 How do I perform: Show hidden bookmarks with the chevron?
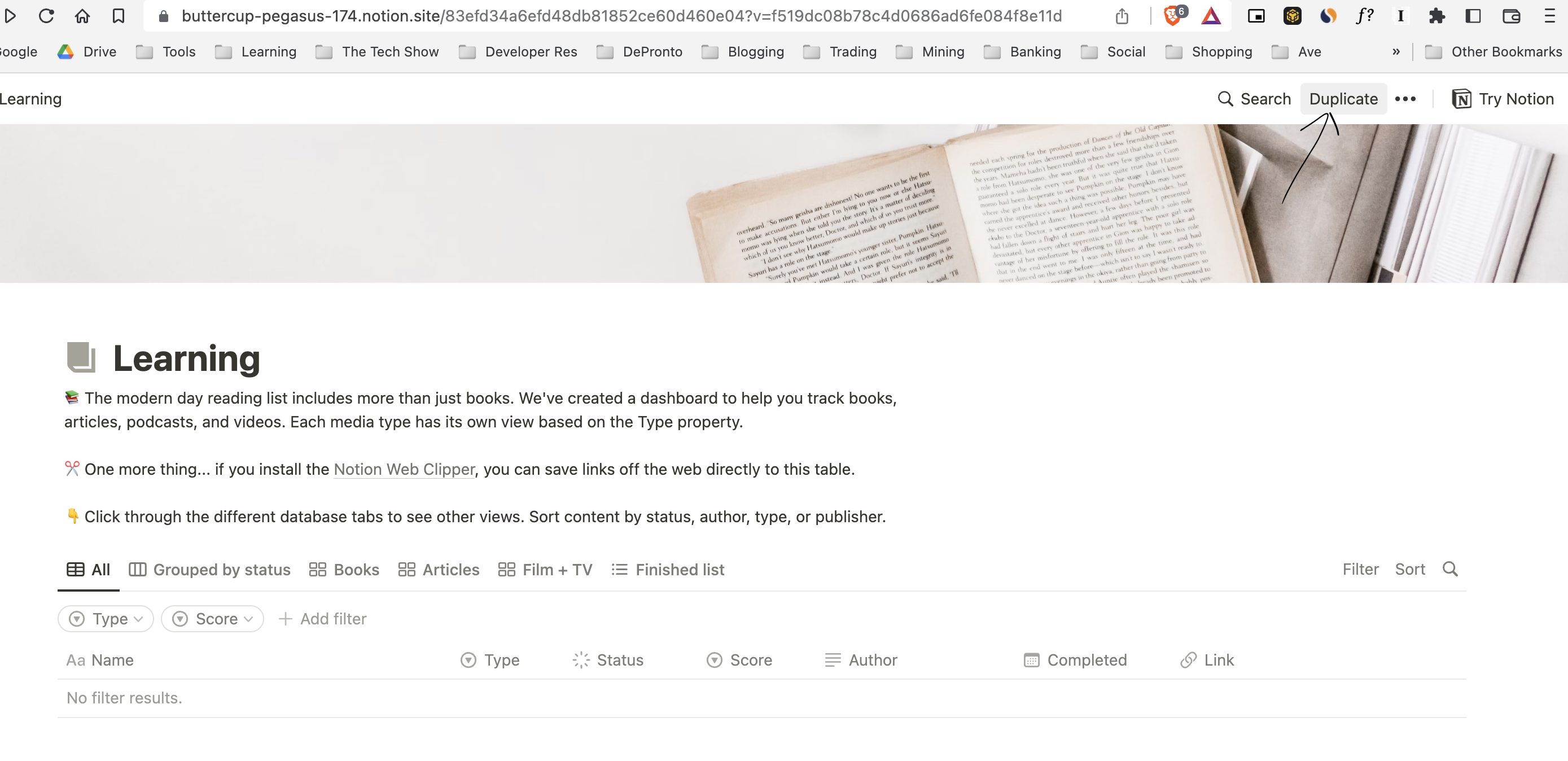coord(1396,52)
